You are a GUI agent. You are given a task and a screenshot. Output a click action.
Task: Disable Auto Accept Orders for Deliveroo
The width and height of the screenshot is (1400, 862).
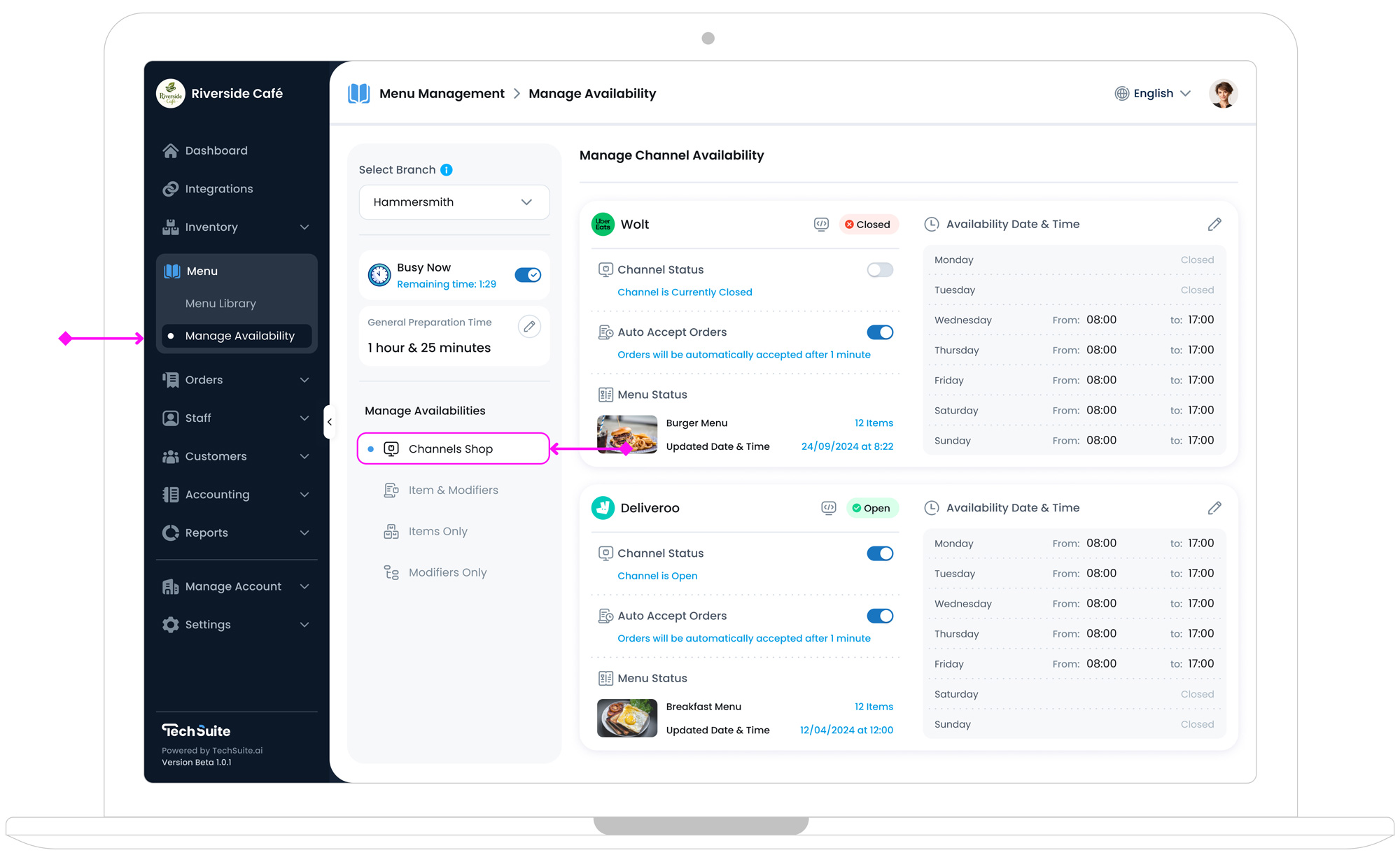[880, 616]
